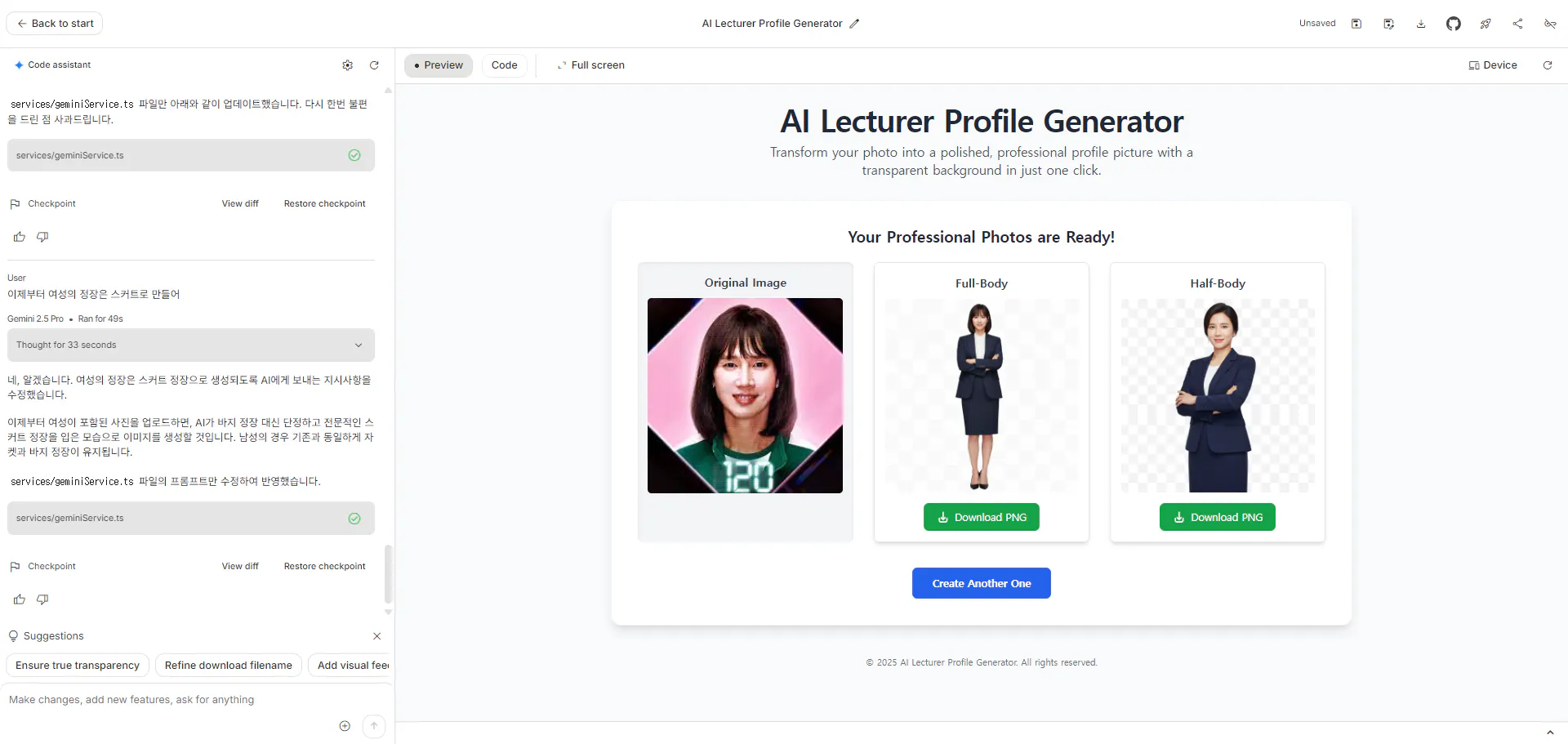Click the chat panel vertical scrollbar

(x=388, y=574)
